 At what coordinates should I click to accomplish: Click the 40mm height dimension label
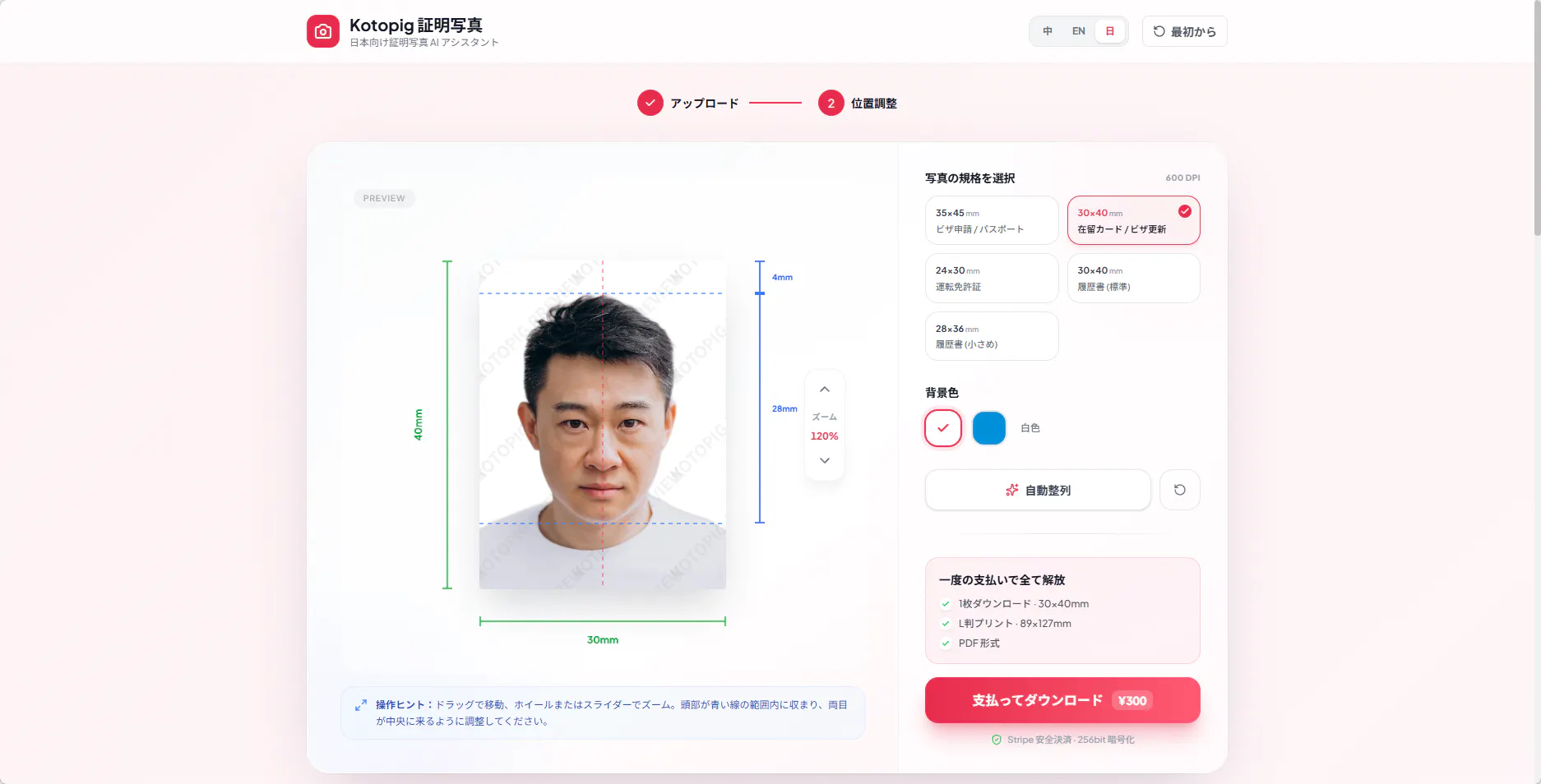click(x=419, y=425)
